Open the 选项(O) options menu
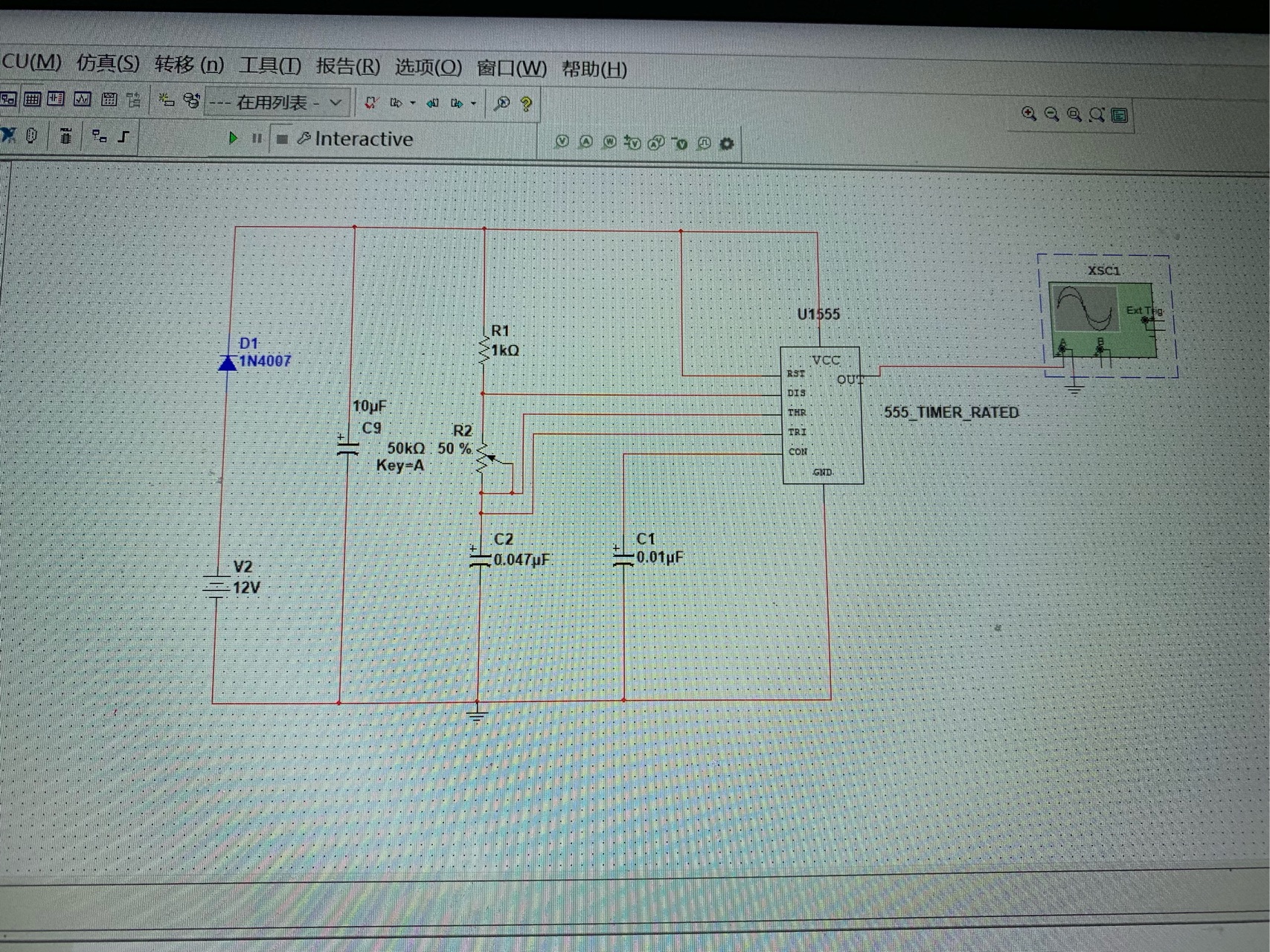 [428, 67]
